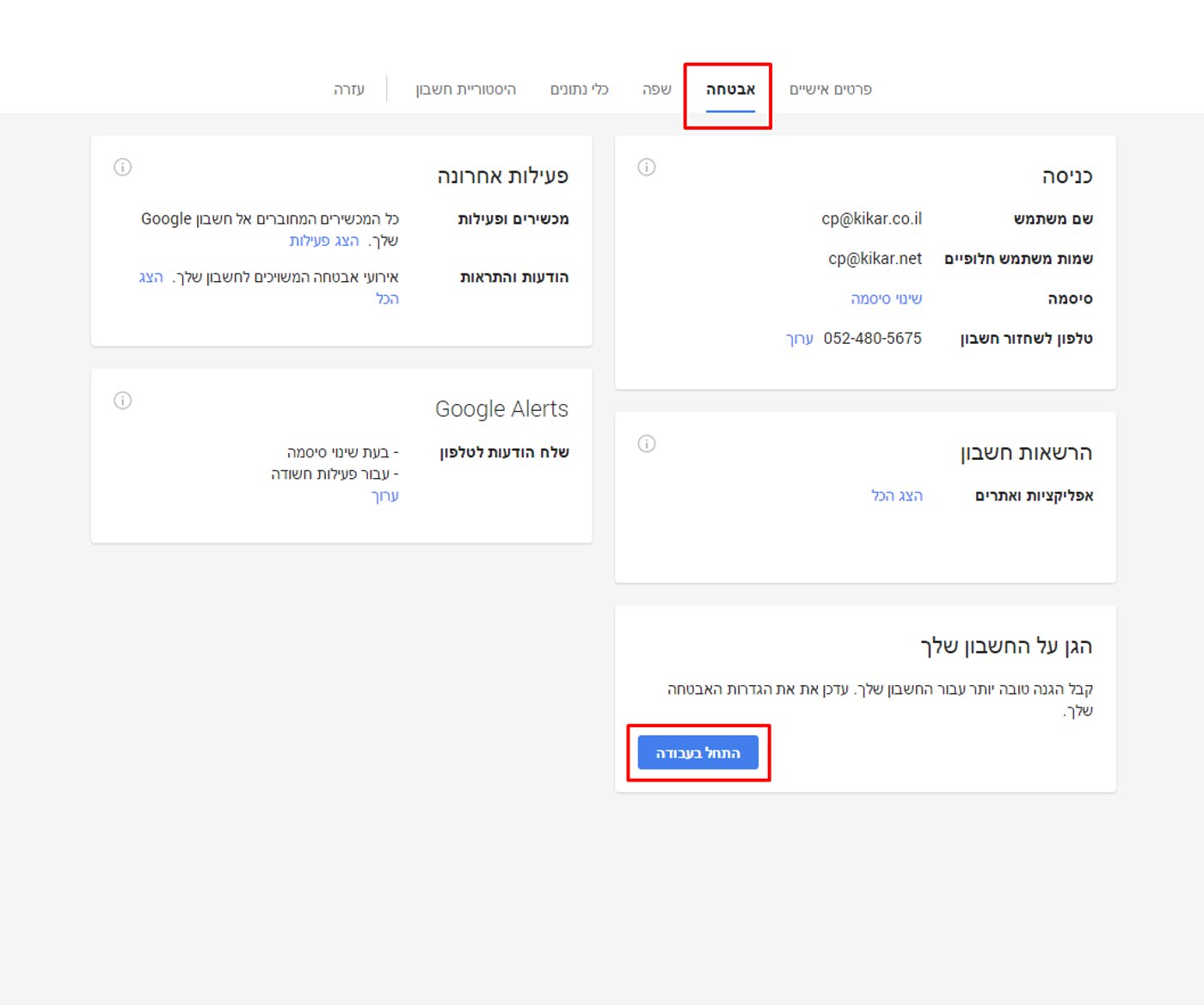Click the עבור פעילות חשודה line

[x=335, y=475]
